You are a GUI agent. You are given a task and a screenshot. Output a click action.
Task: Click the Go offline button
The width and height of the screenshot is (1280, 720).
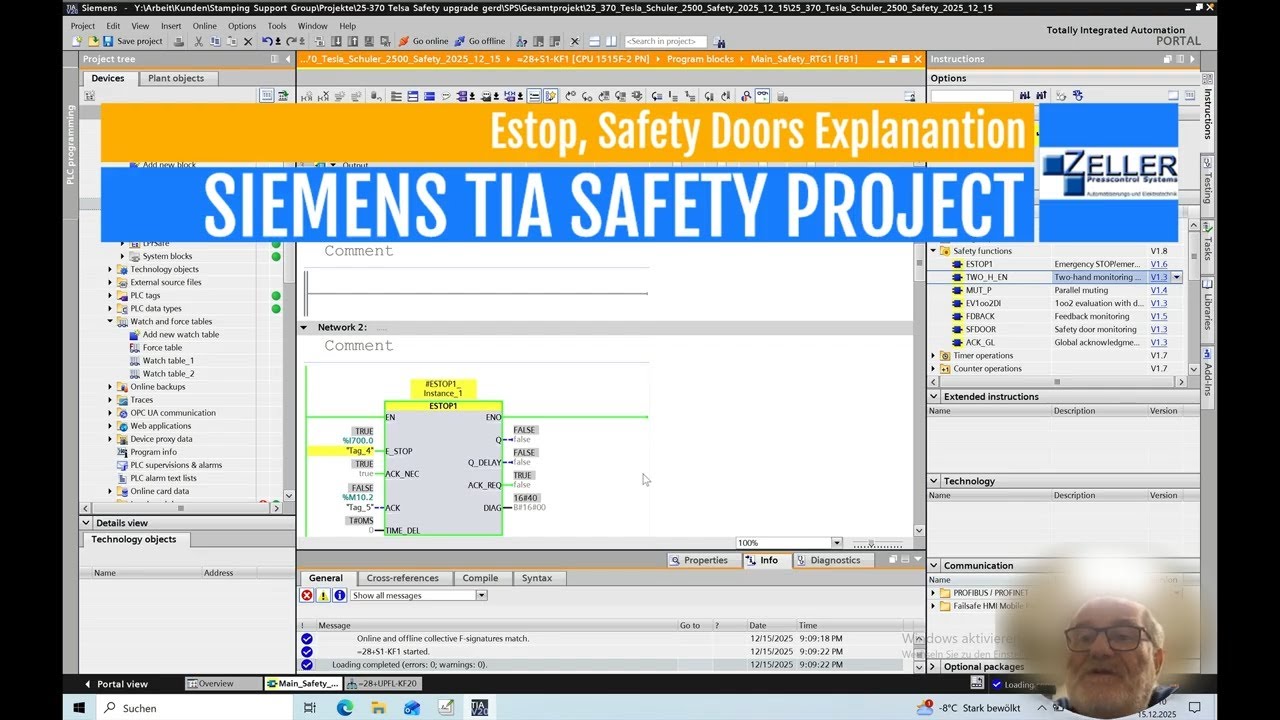point(480,41)
